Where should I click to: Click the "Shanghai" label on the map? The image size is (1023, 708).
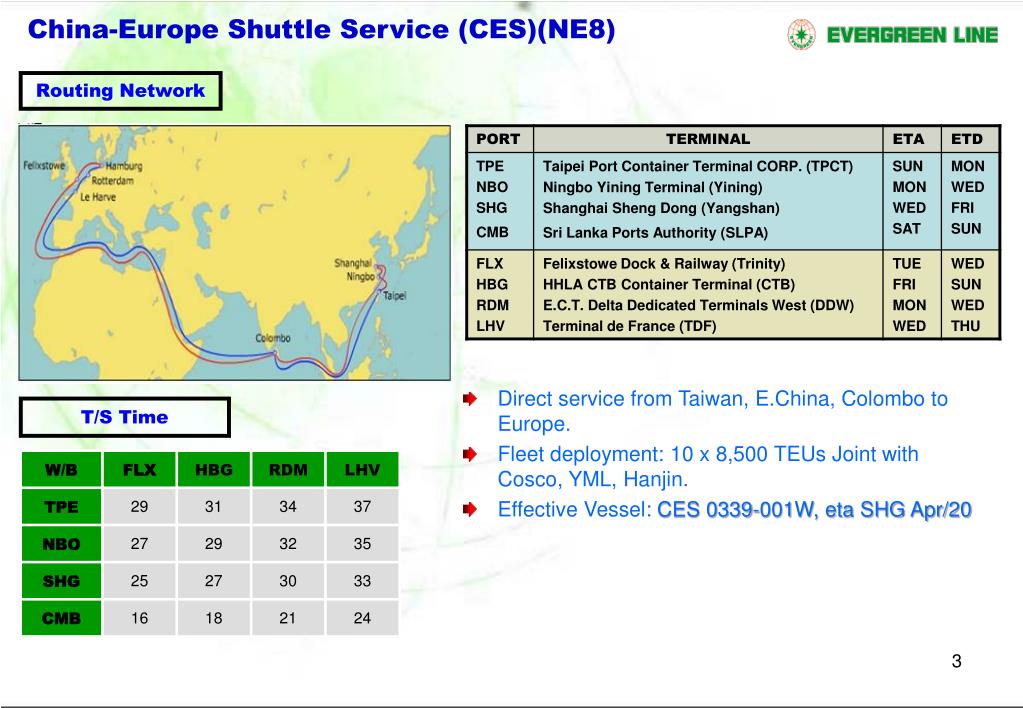(352, 263)
